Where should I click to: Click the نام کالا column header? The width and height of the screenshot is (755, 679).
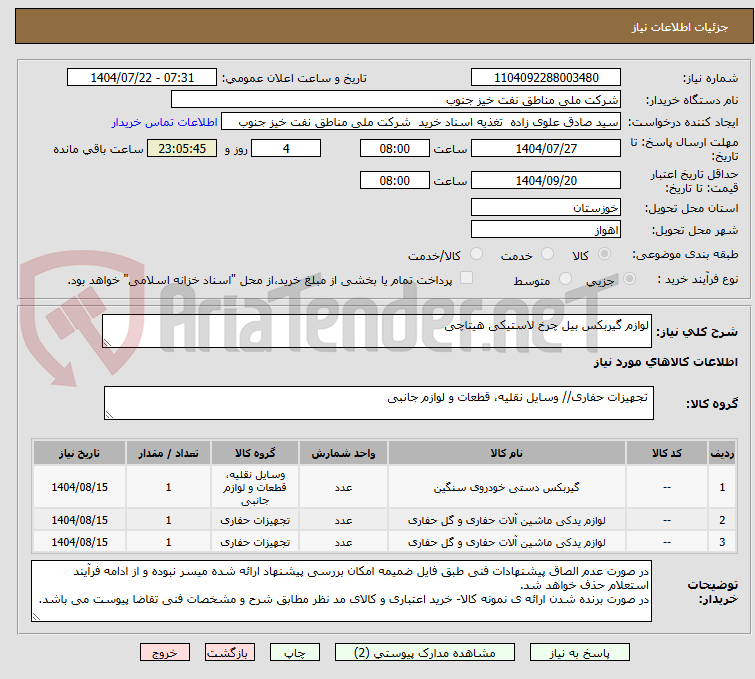click(507, 453)
